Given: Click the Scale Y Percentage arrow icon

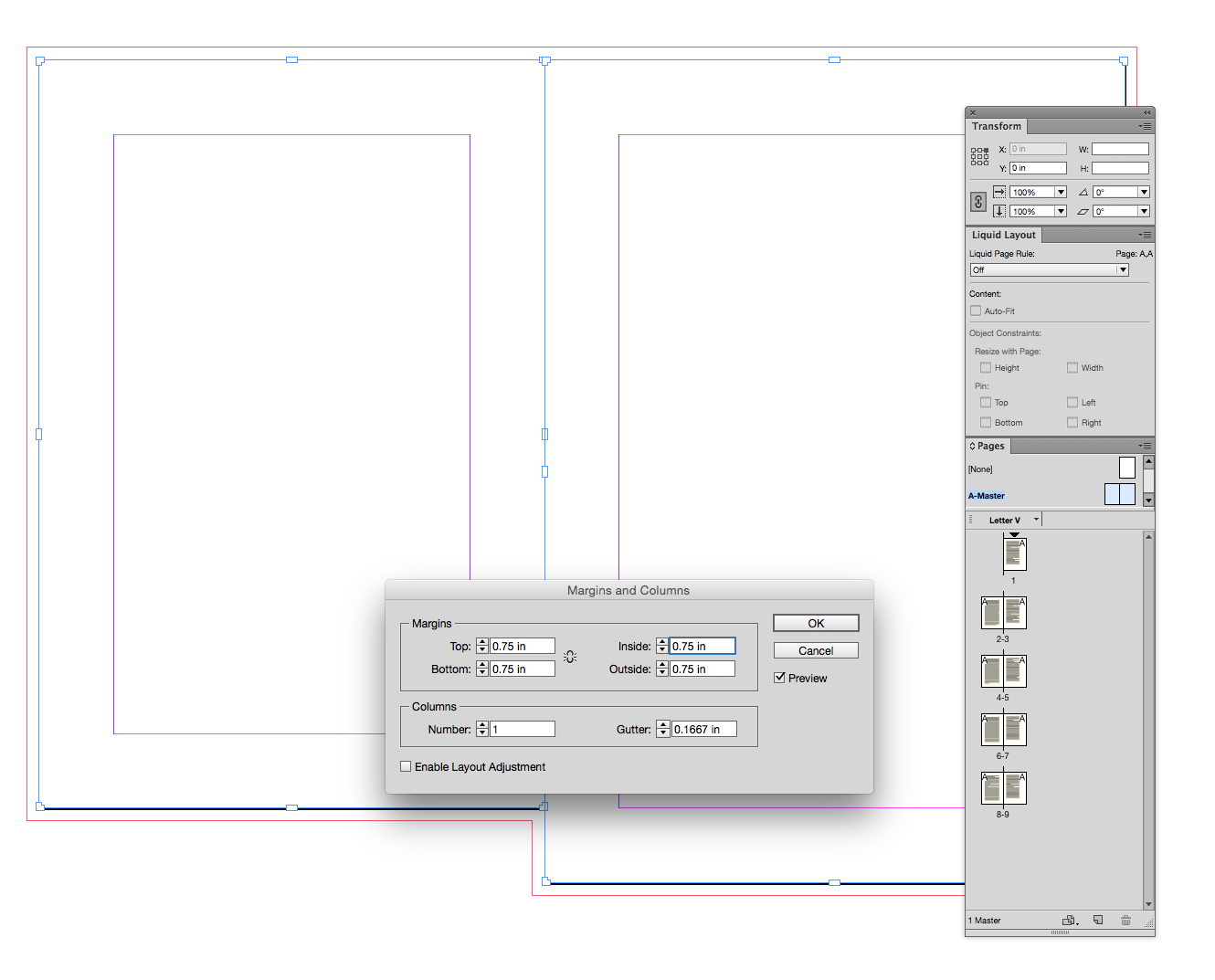Looking at the screenshot, I should pyautogui.click(x=999, y=211).
